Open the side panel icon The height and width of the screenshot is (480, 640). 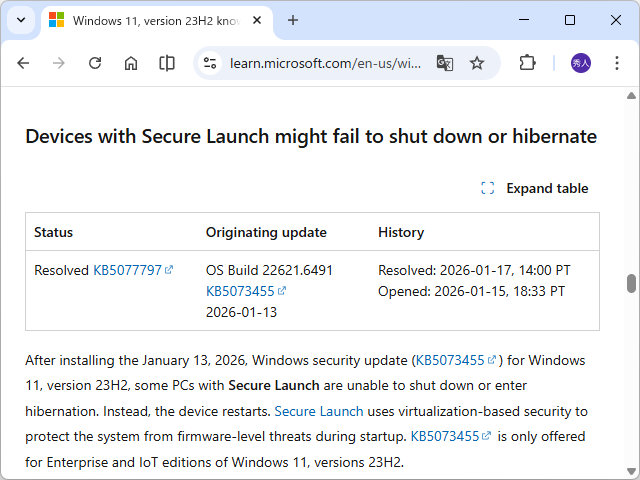pos(167,63)
